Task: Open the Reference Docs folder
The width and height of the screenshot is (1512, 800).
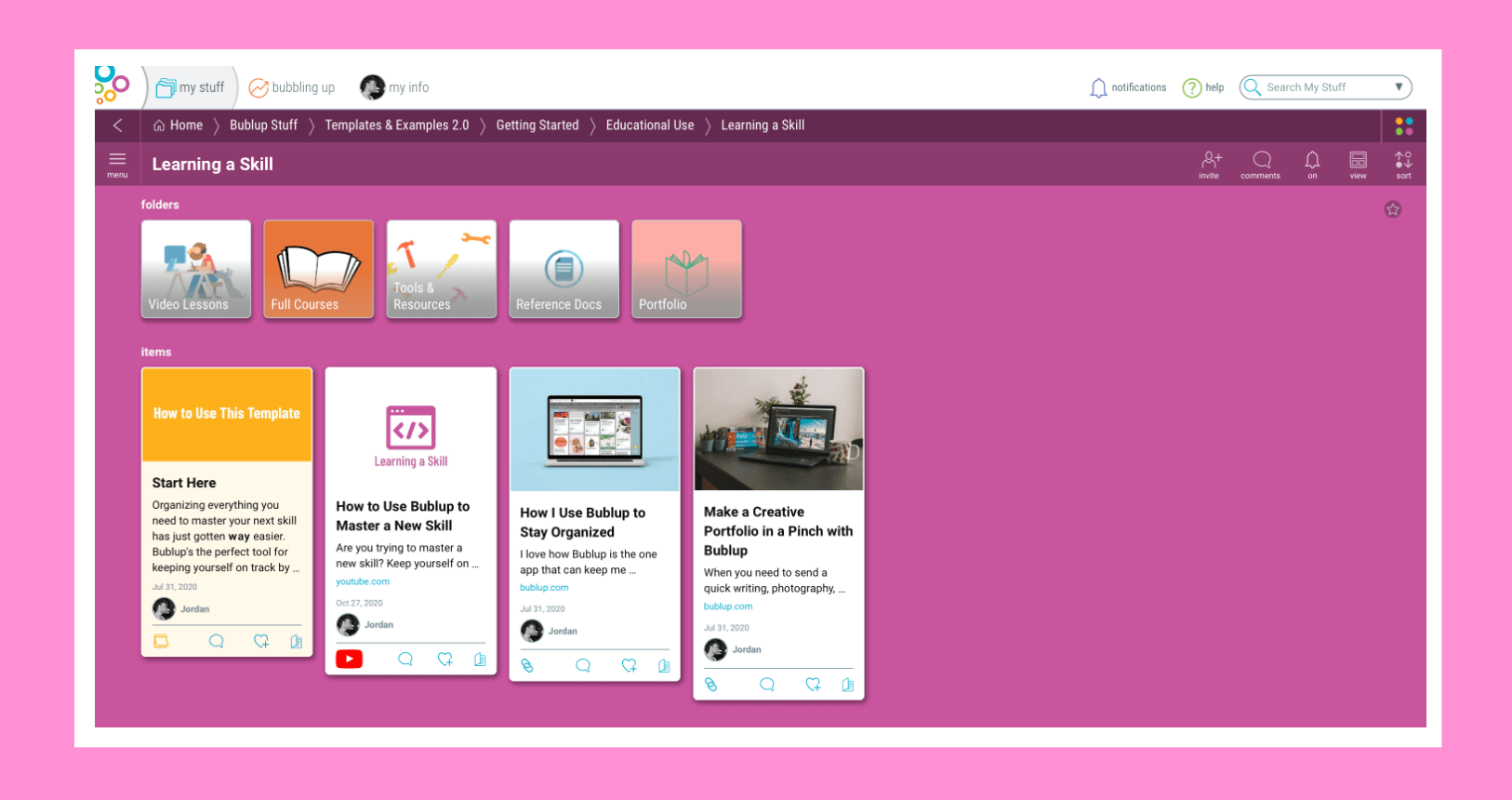Action: [564, 269]
